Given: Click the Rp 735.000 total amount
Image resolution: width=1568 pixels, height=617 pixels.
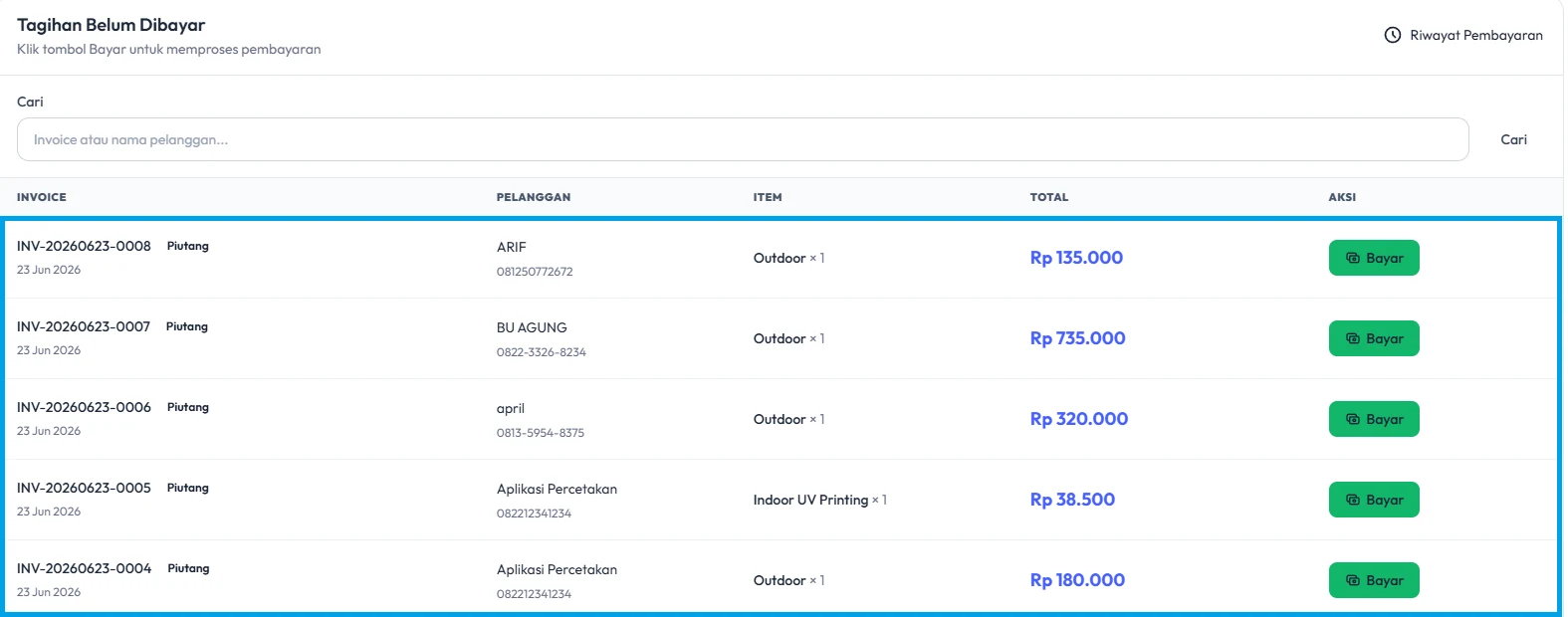Looking at the screenshot, I should tap(1077, 338).
